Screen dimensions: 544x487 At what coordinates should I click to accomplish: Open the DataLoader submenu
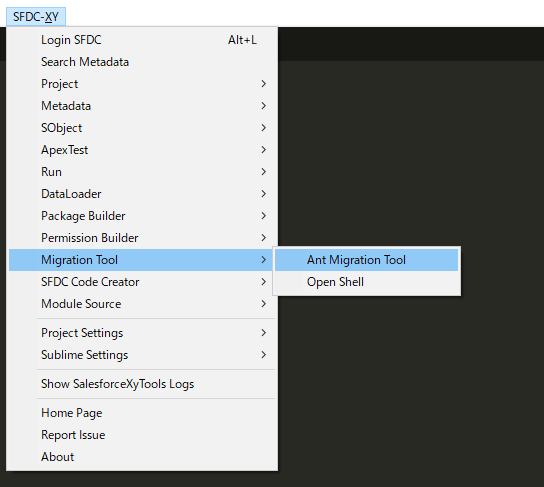coord(142,194)
